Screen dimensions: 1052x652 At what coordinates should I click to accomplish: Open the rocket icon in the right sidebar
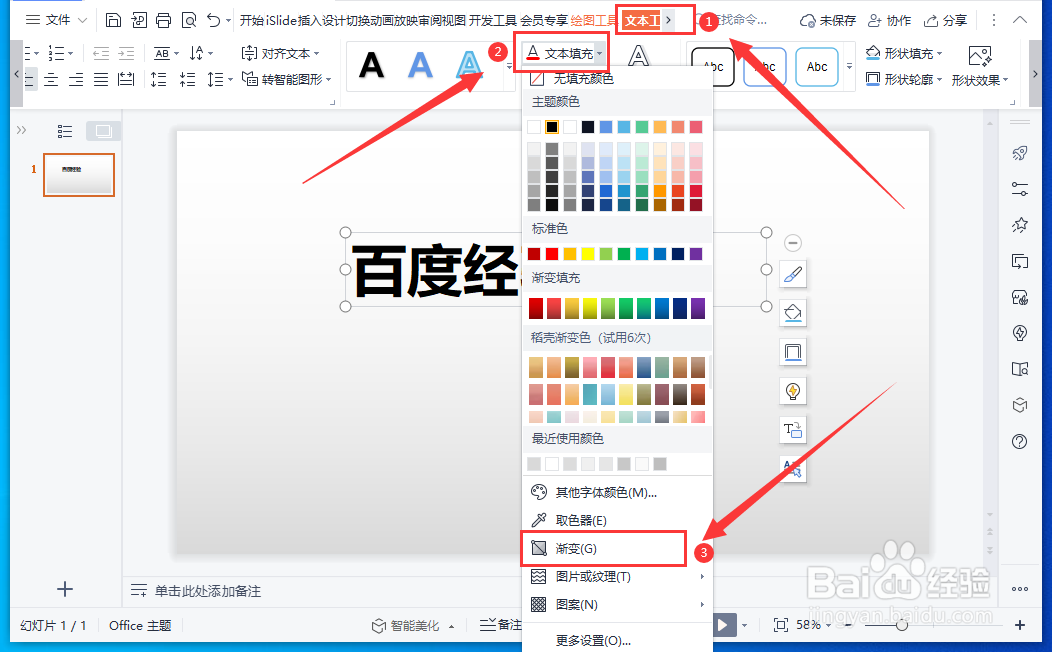[x=1020, y=153]
